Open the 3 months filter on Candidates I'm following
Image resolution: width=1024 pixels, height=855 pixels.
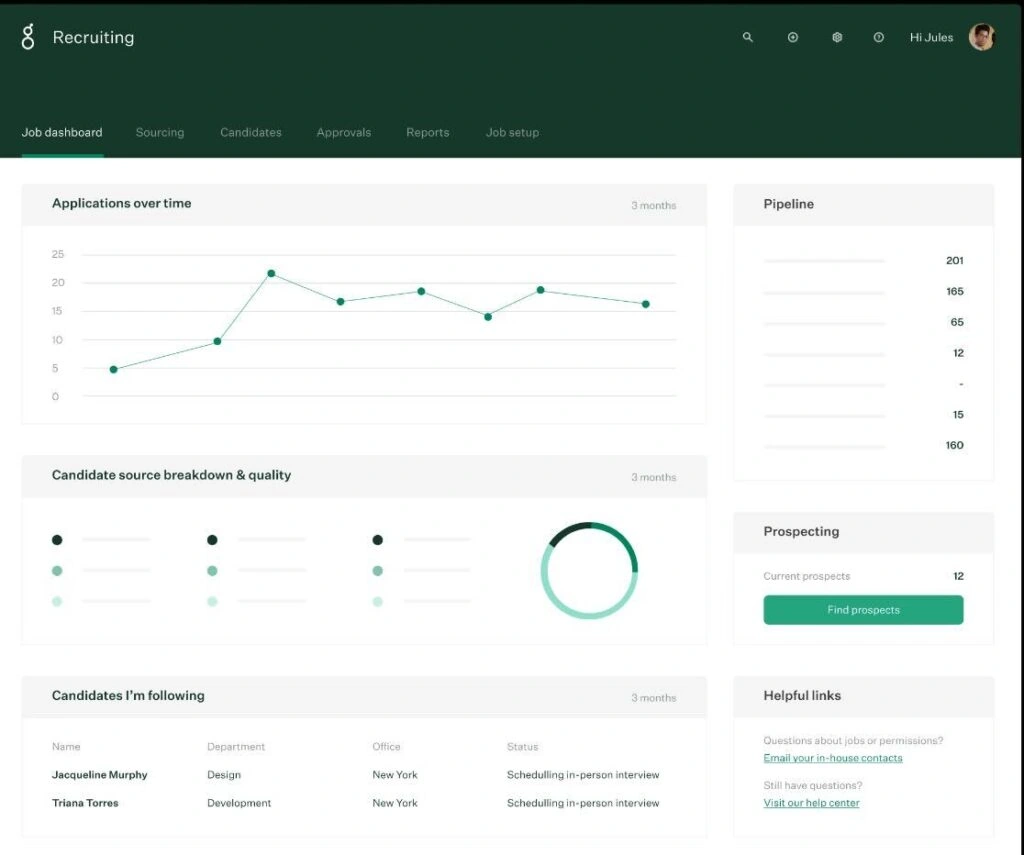(x=653, y=698)
